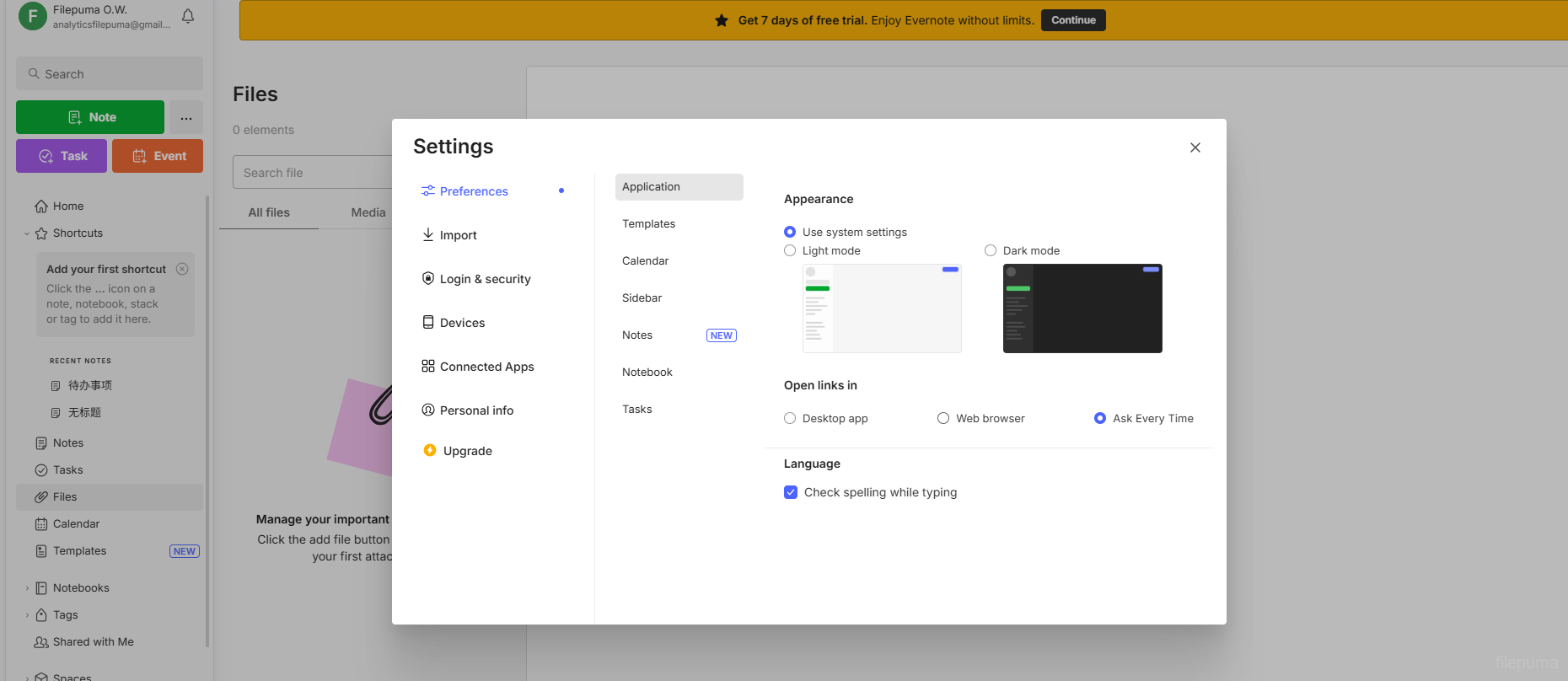This screenshot has width=1568, height=681.
Task: Click the Shared with Me people icon
Action: pos(41,642)
